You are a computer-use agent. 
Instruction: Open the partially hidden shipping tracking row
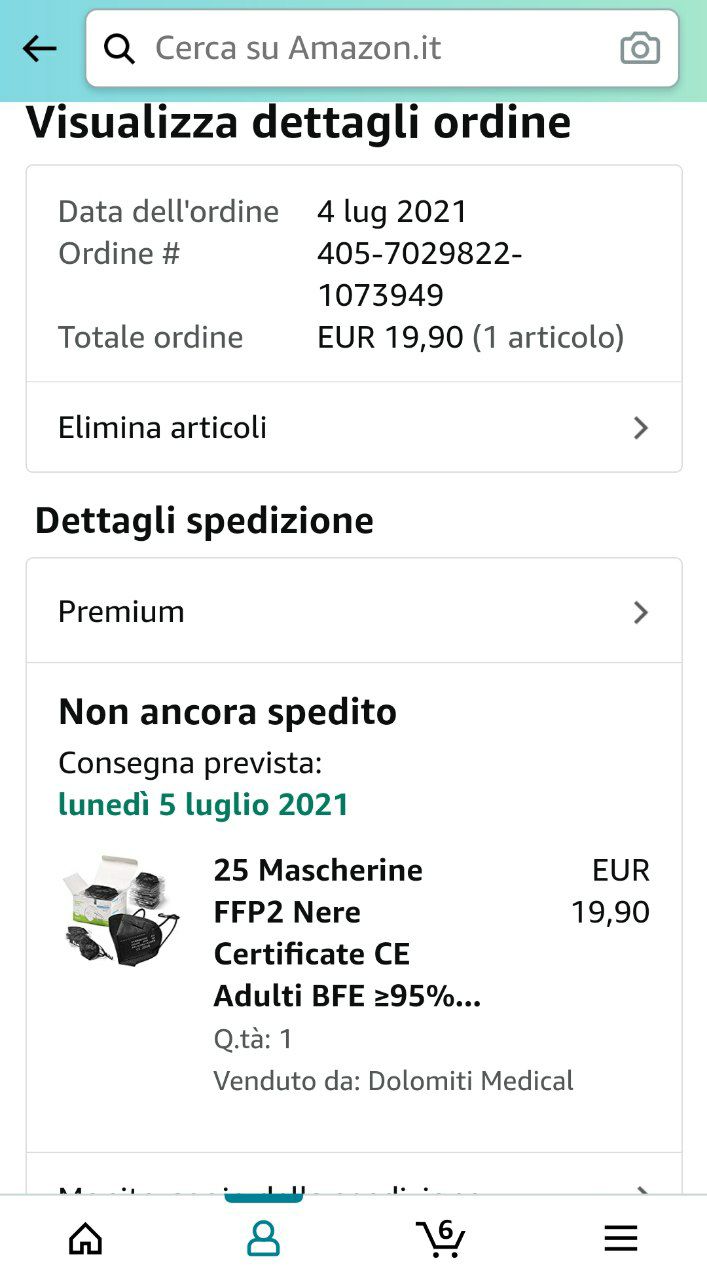[x=354, y=1175]
